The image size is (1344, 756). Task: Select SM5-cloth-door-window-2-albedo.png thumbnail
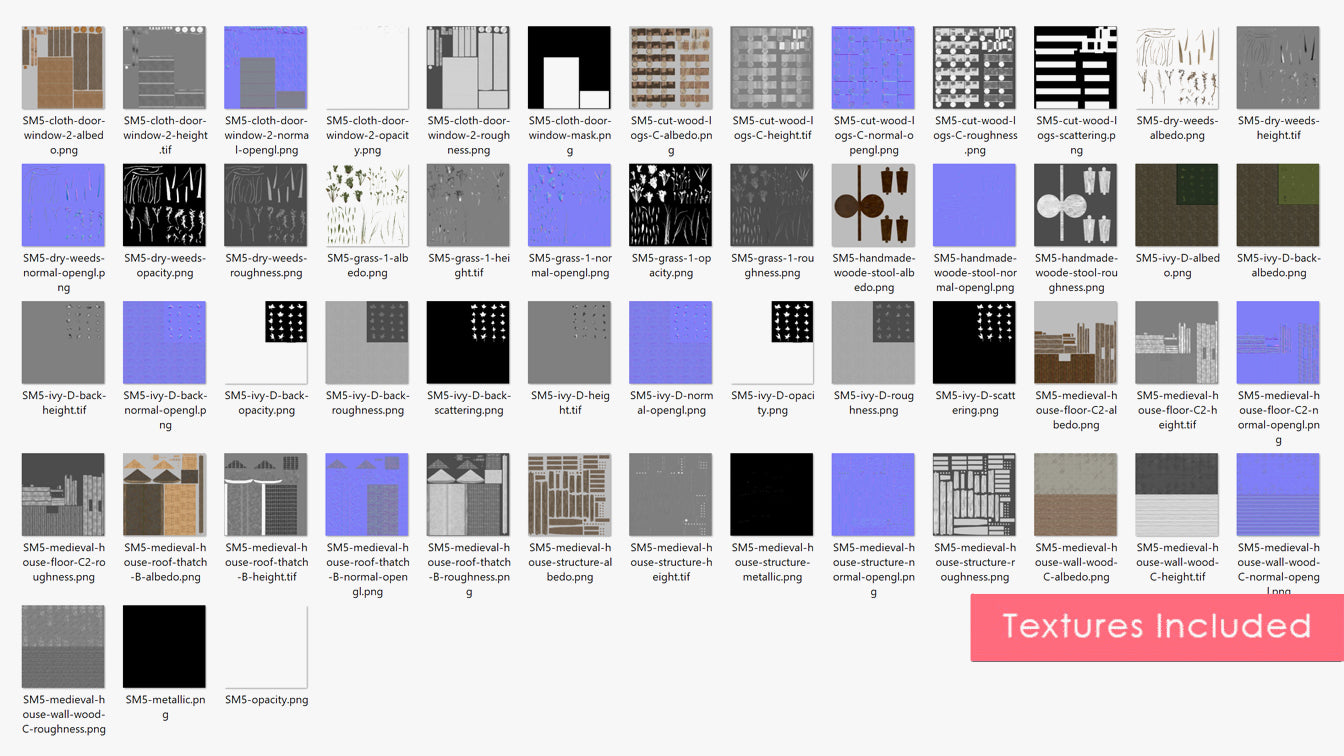pos(63,68)
